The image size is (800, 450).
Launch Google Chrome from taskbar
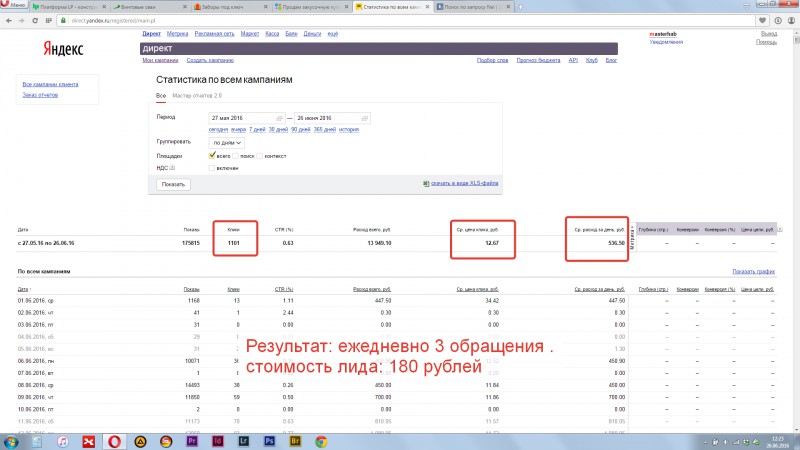tap(321, 441)
